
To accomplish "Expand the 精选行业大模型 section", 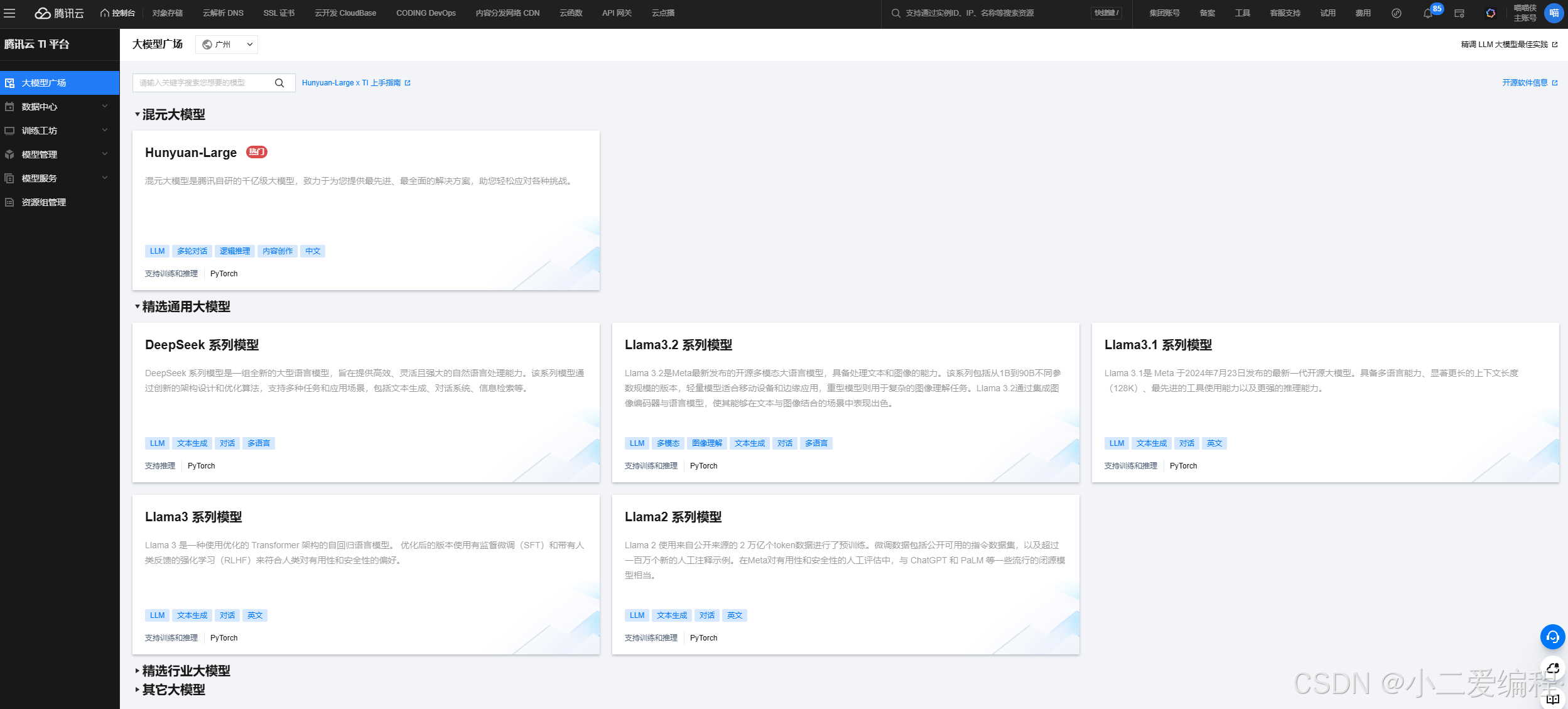I will click(x=186, y=671).
